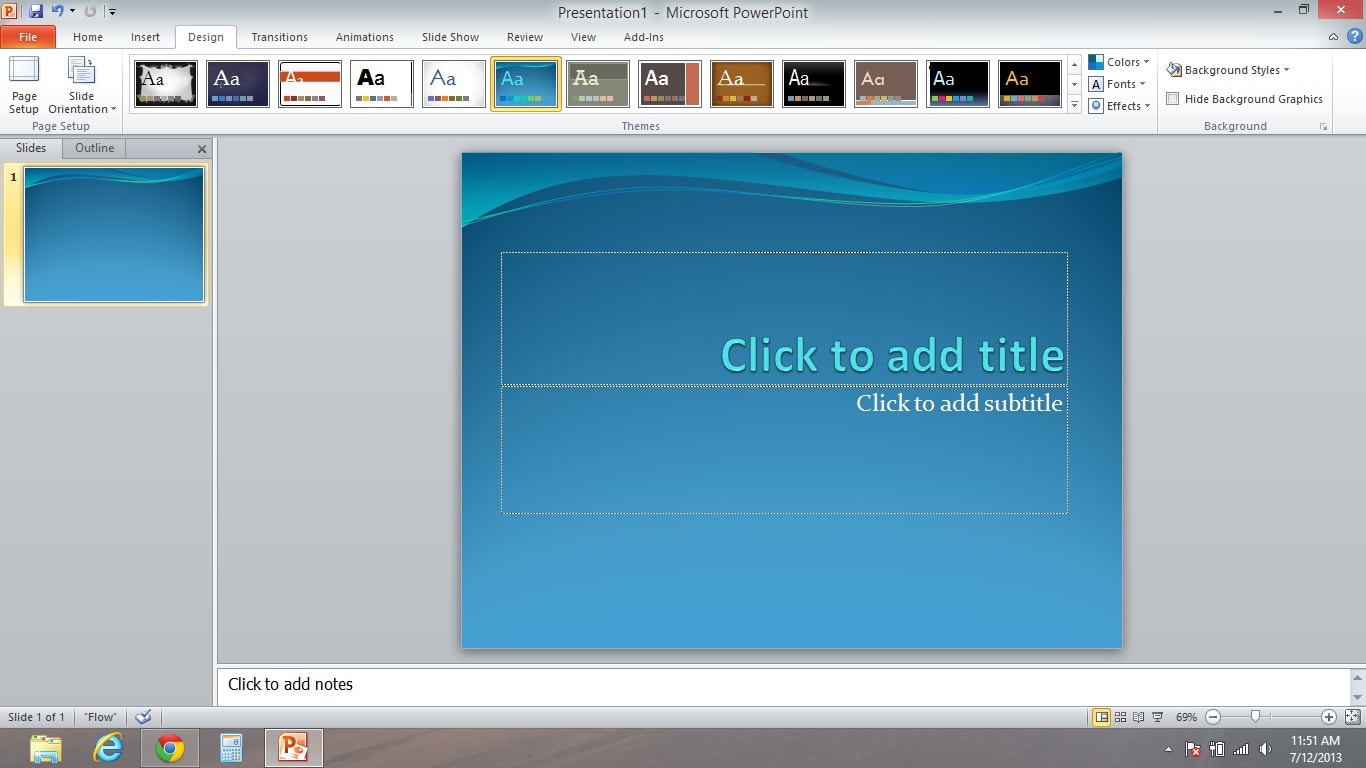Open the Transitions ribbon tab
Image resolution: width=1366 pixels, height=768 pixels.
tap(279, 37)
